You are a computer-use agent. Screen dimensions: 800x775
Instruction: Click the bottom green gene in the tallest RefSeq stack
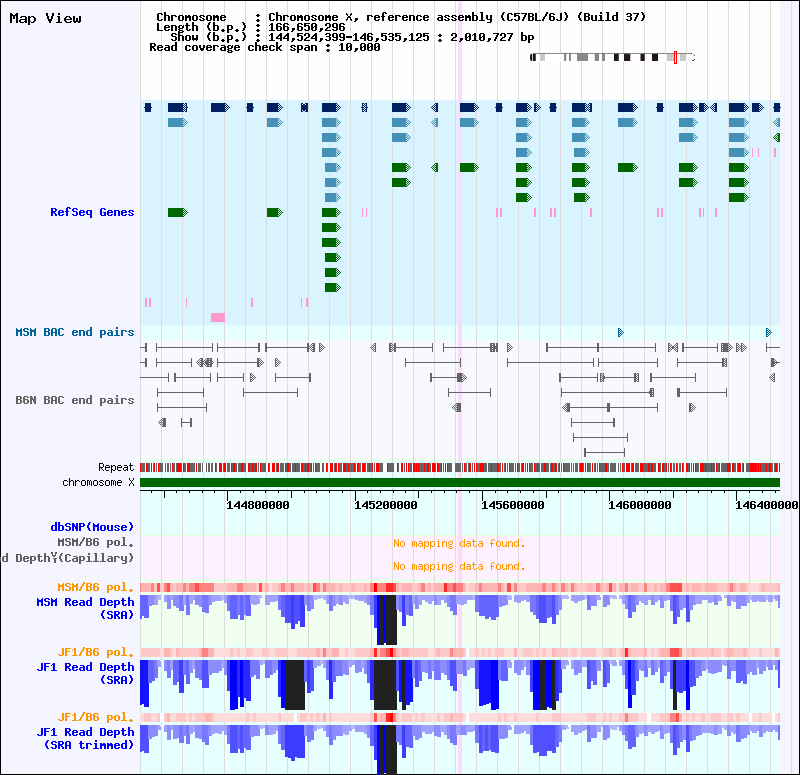(x=333, y=288)
